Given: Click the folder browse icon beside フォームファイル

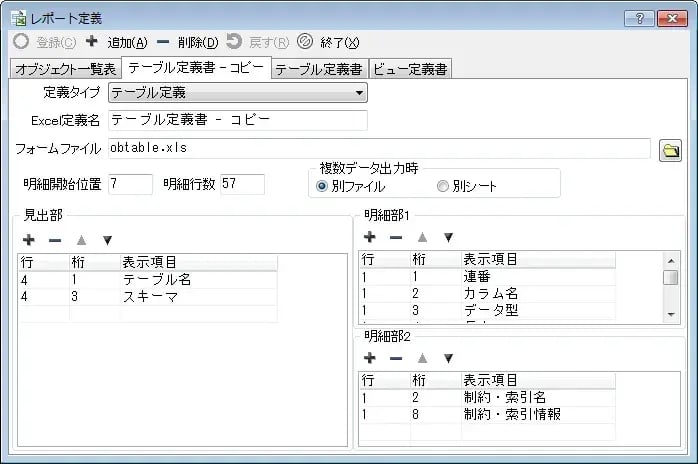Looking at the screenshot, I should coord(670,150).
